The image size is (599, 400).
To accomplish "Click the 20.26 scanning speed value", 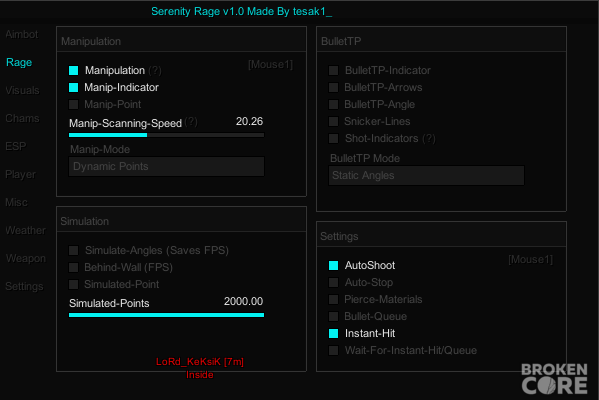I will (x=249, y=121).
